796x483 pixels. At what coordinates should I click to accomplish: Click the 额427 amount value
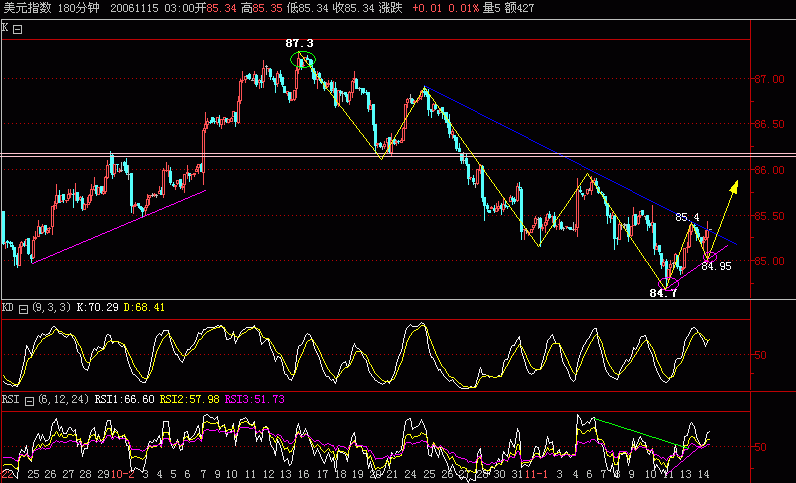coord(519,8)
